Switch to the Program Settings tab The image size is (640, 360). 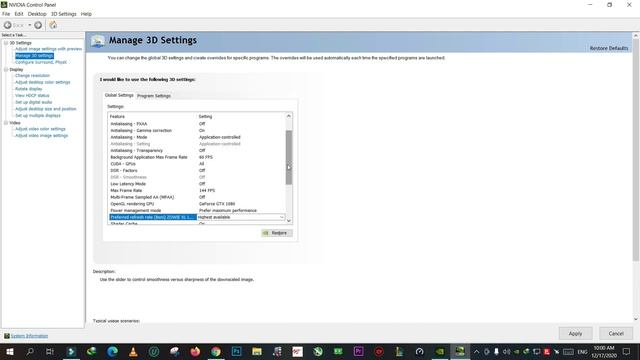tap(154, 96)
